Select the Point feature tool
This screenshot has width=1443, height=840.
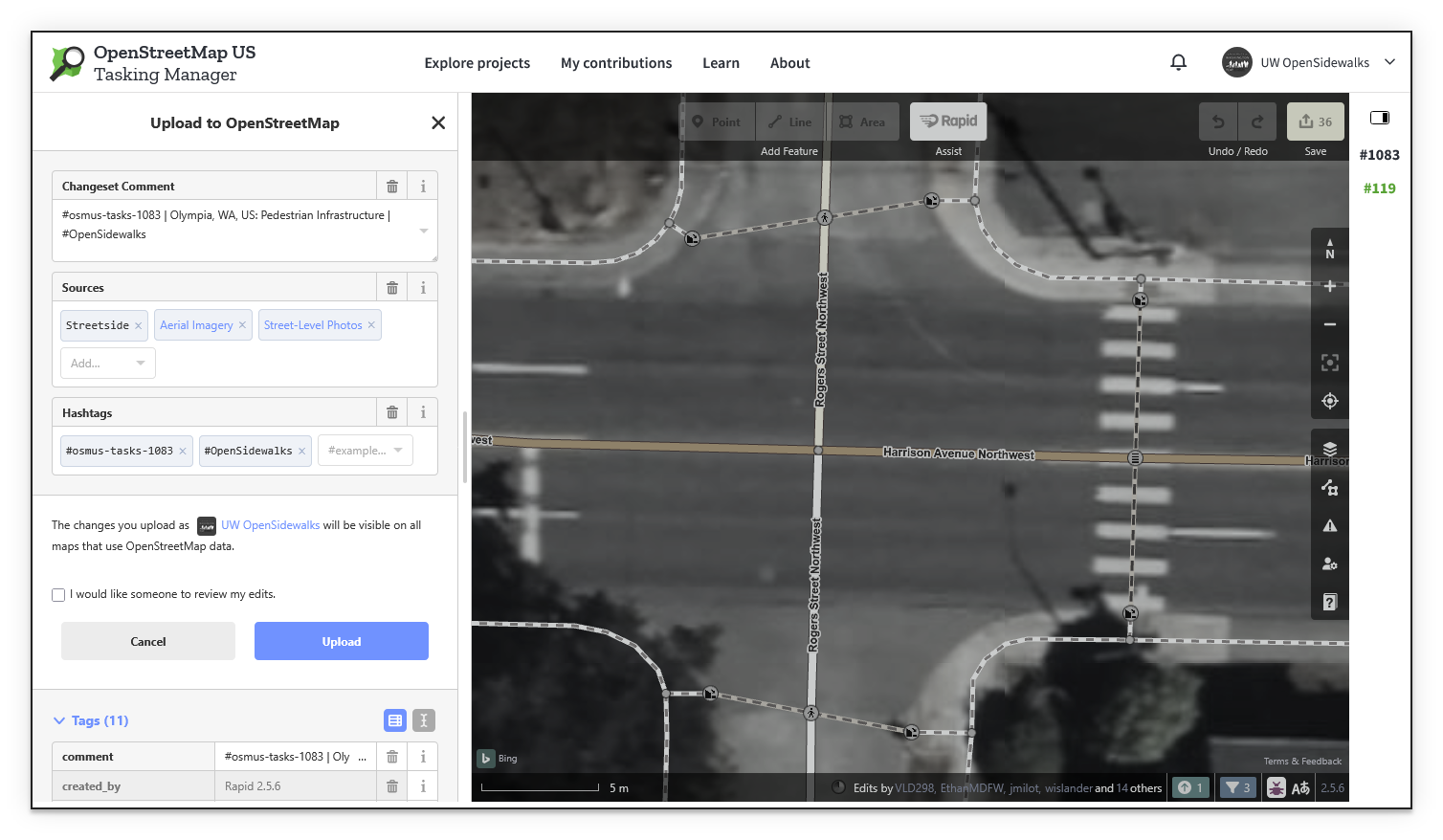[x=717, y=122]
